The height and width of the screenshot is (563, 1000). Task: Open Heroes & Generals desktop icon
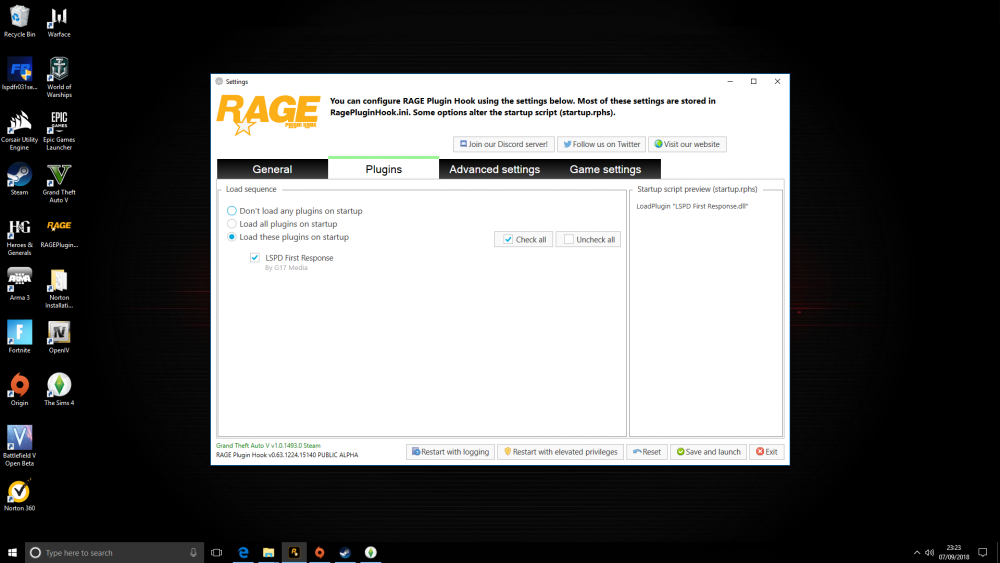click(19, 236)
